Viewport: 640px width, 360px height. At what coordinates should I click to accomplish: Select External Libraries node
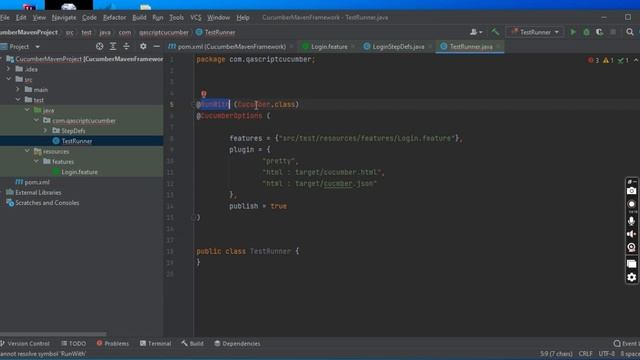(x=38, y=192)
